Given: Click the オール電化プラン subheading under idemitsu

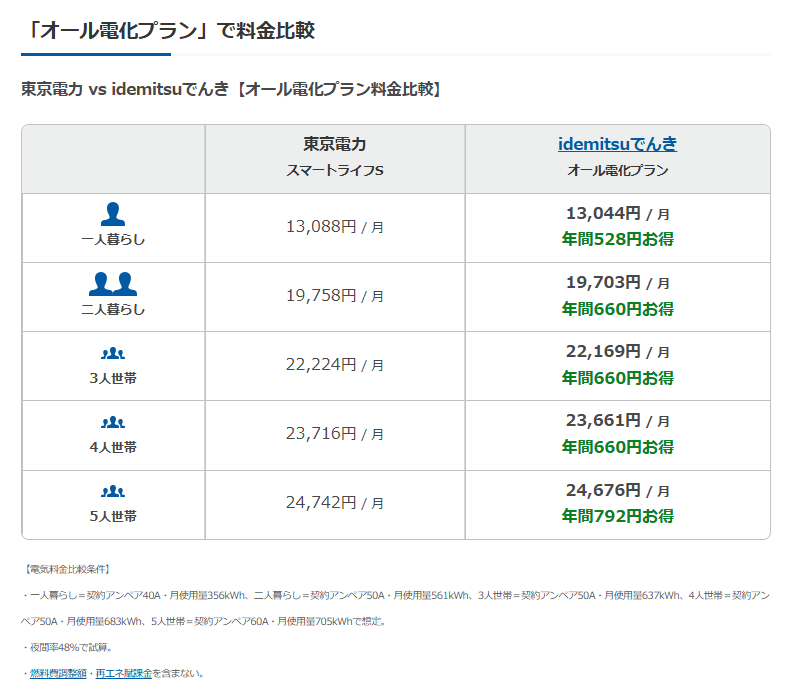Looking at the screenshot, I should click(618, 170).
